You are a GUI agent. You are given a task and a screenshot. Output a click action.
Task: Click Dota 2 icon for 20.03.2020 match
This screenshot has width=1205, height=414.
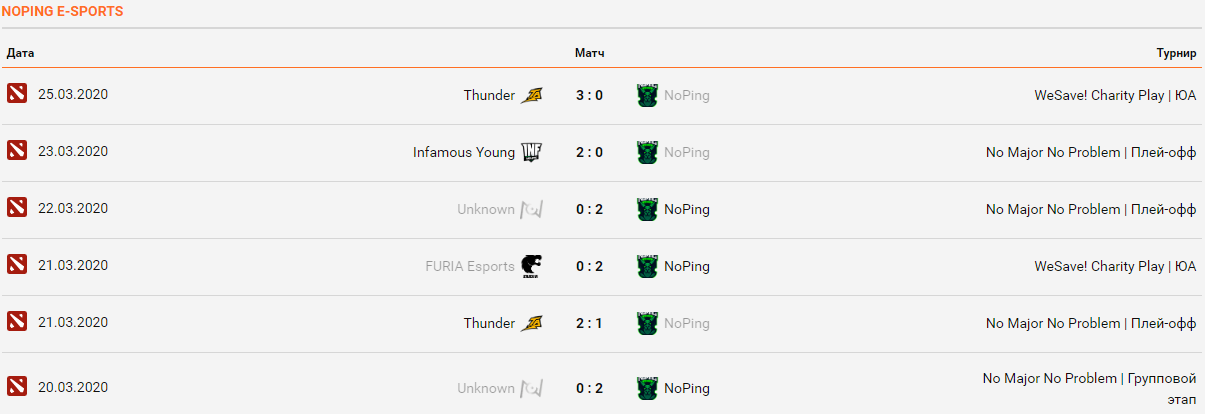coord(16,387)
